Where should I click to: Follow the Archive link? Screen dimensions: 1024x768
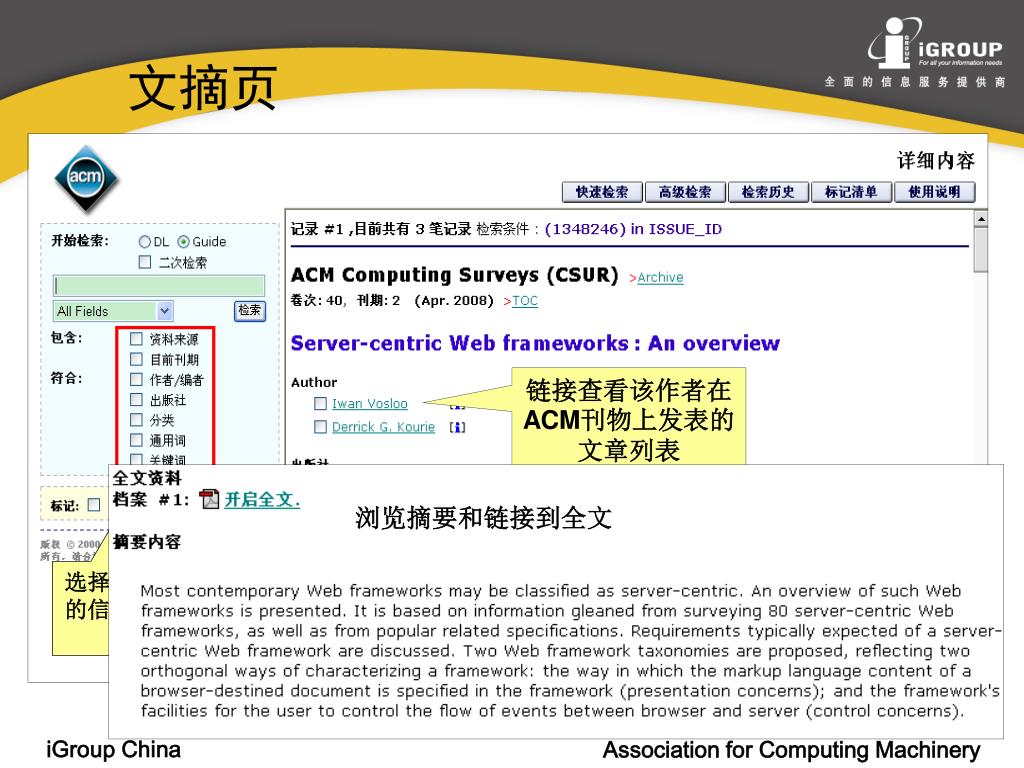pyautogui.click(x=660, y=278)
